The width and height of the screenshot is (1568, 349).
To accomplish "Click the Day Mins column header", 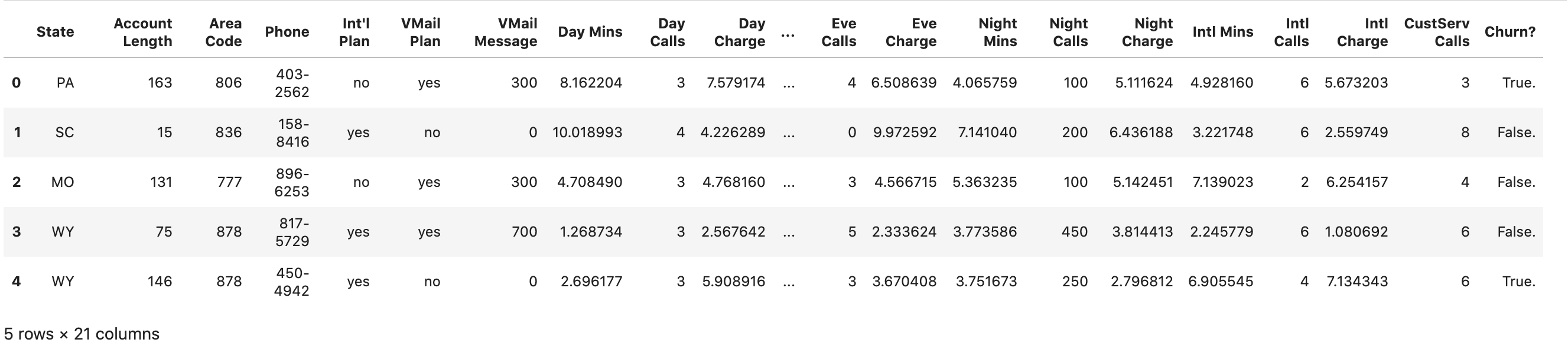I will tap(589, 32).
